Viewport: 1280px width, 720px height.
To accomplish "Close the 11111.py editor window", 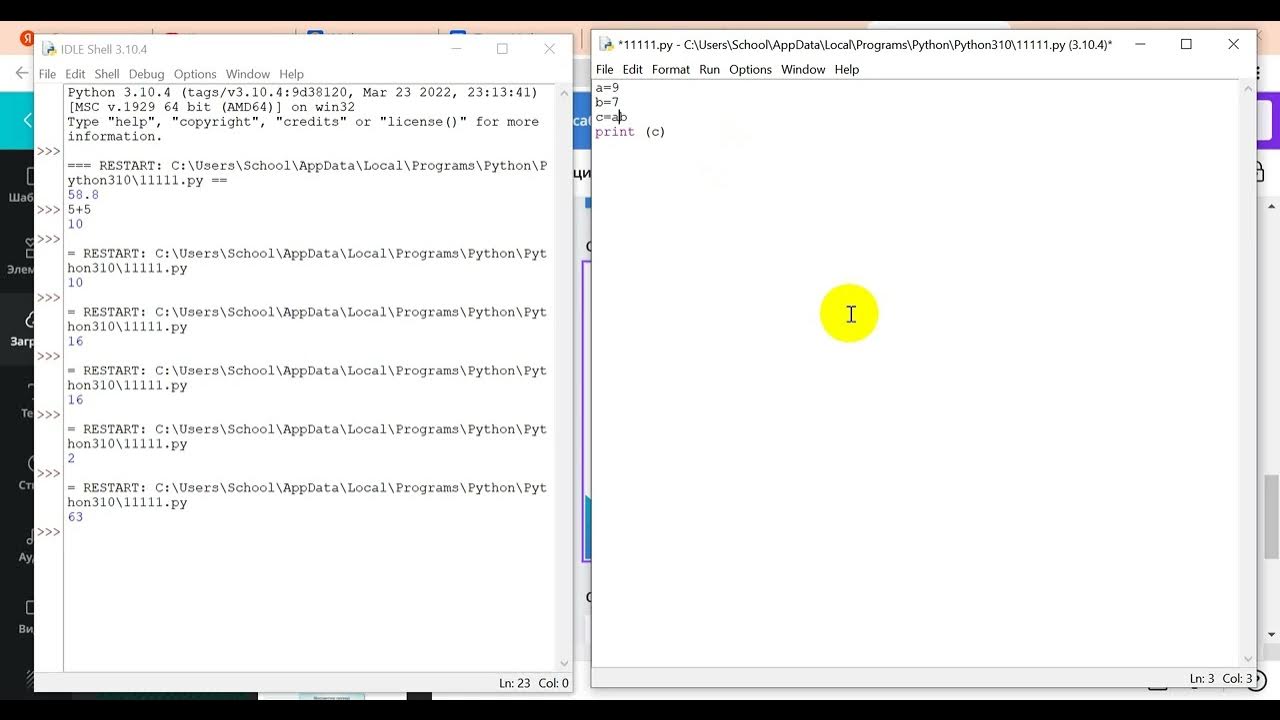I will point(1233,44).
